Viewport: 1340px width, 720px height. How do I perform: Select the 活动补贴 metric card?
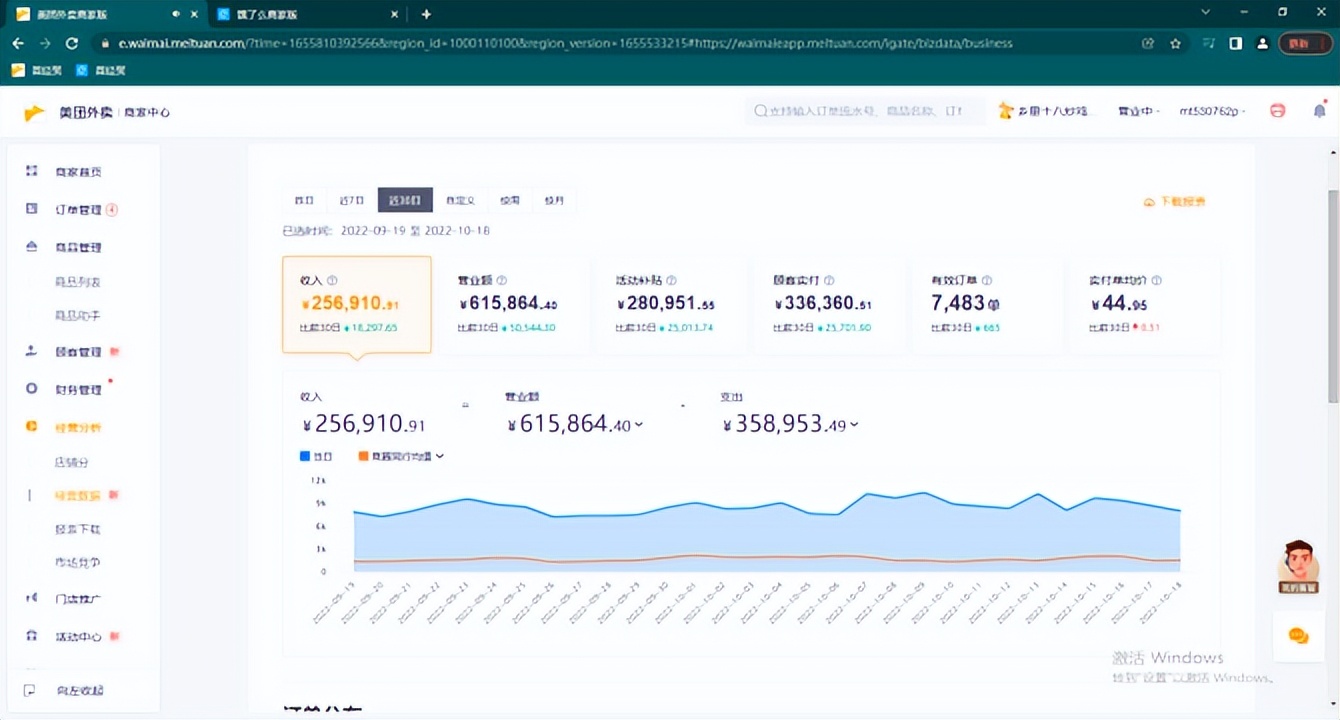670,305
